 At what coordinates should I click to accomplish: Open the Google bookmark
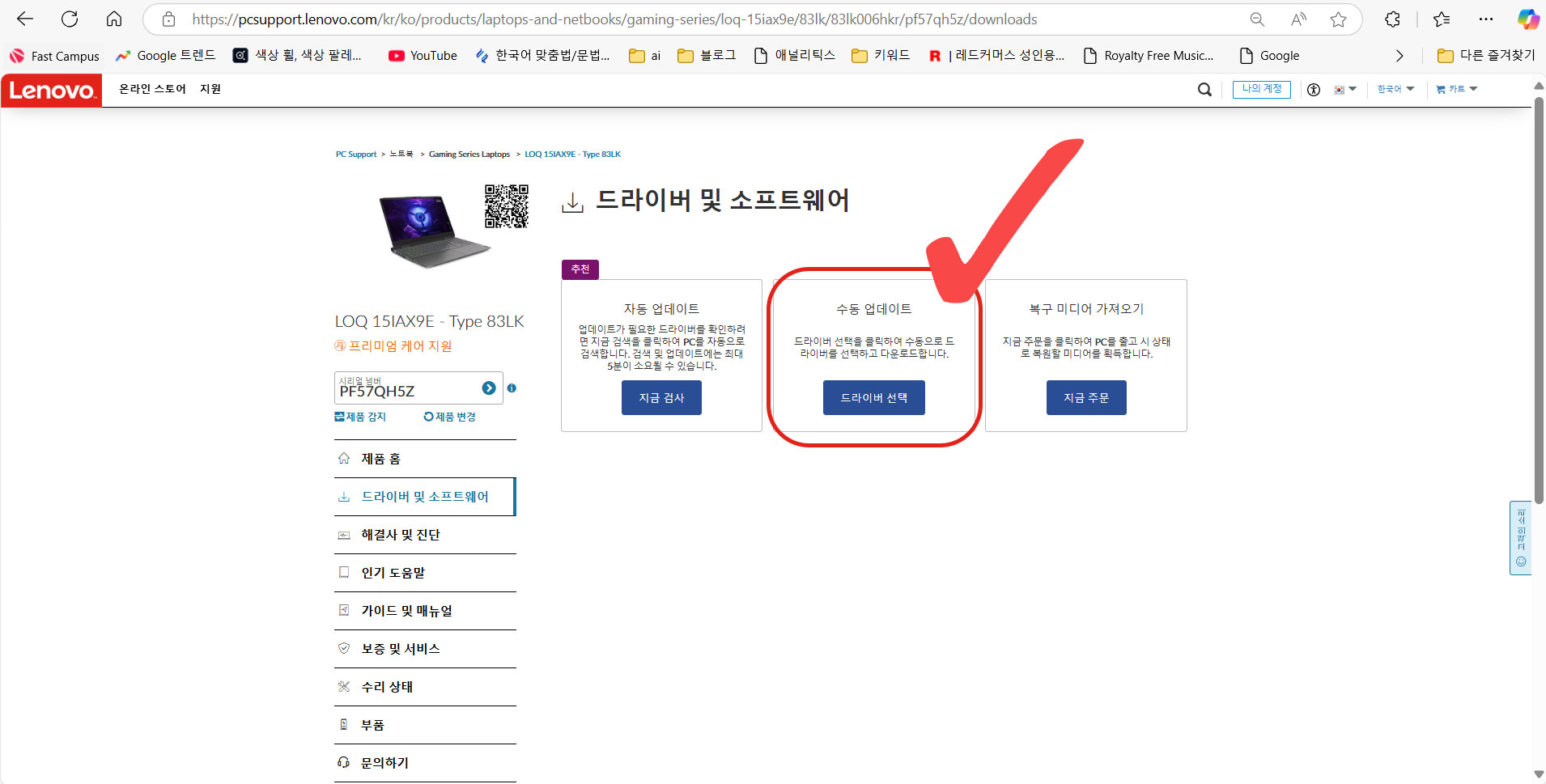click(x=1269, y=56)
